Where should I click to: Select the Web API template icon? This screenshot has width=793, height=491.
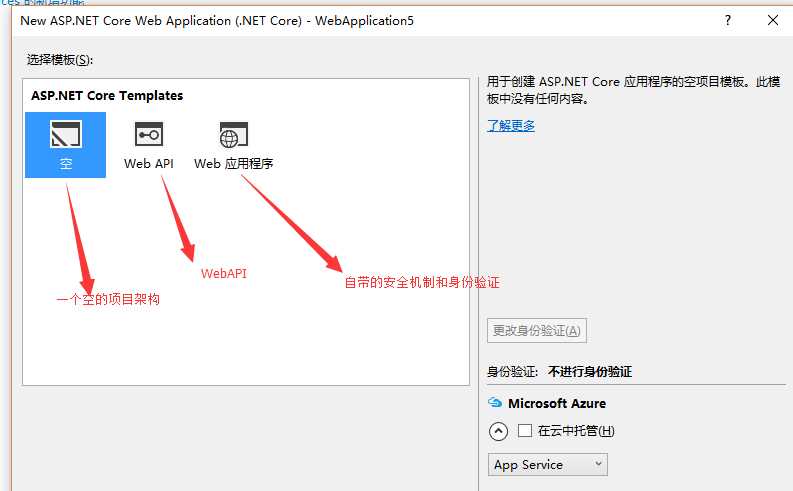[149, 134]
